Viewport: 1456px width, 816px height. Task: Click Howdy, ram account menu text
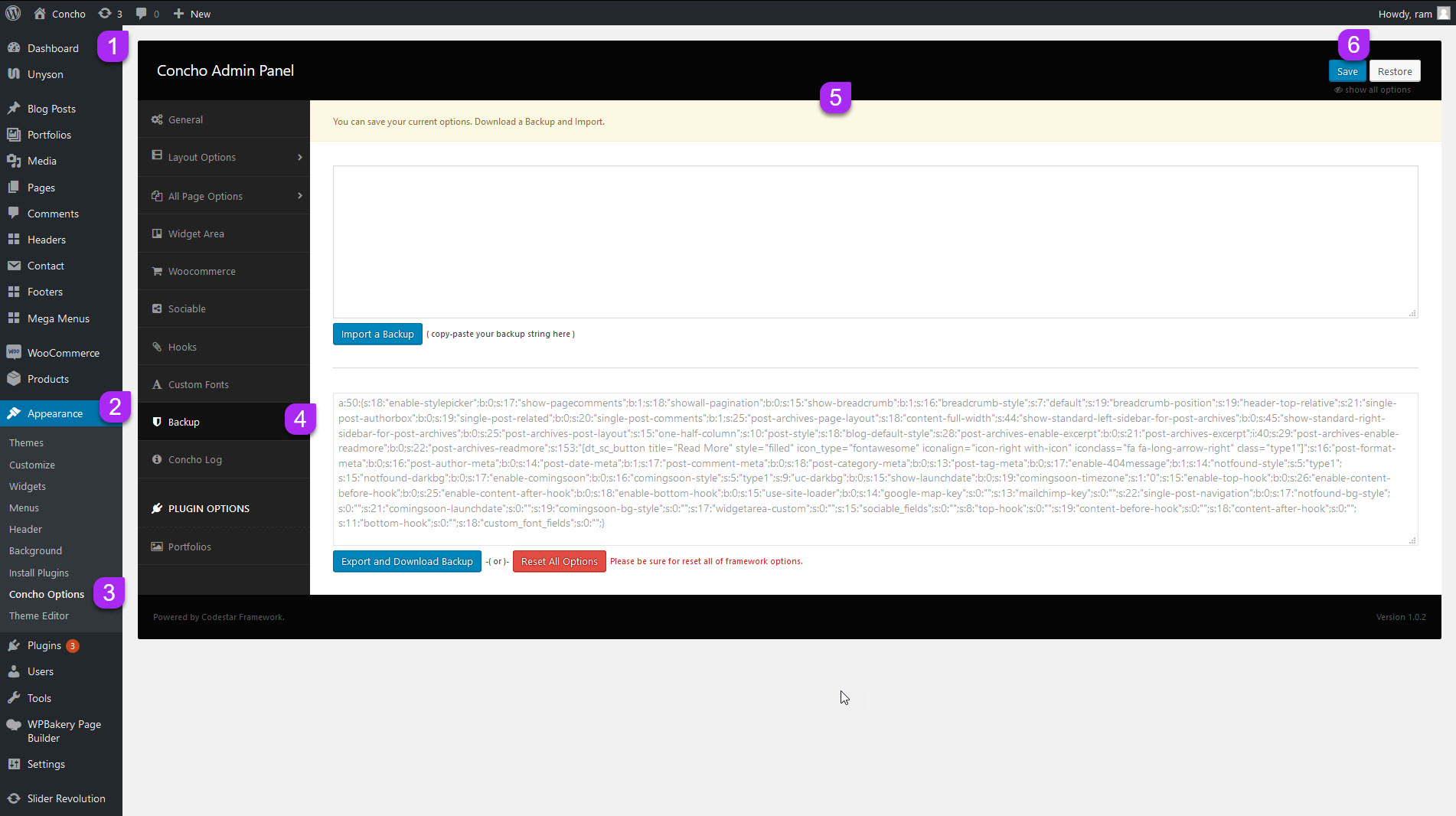(1405, 14)
